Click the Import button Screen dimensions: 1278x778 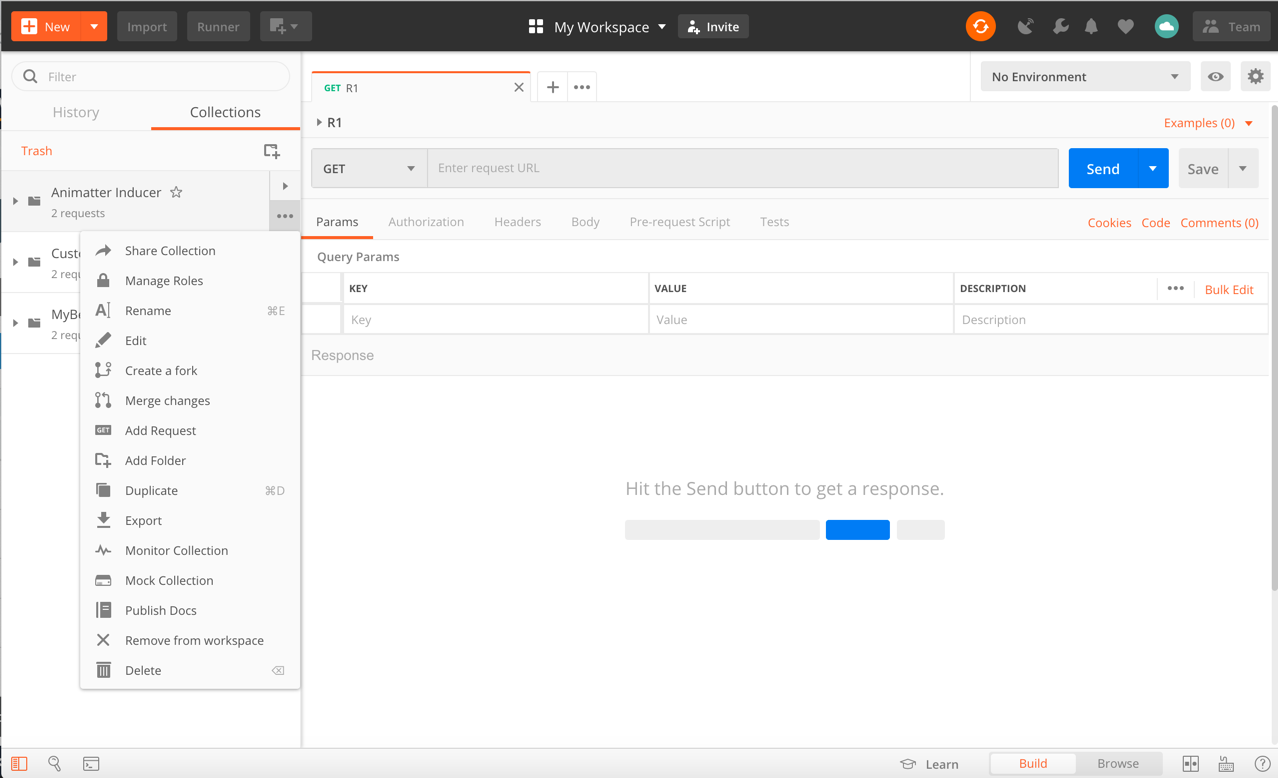[147, 27]
